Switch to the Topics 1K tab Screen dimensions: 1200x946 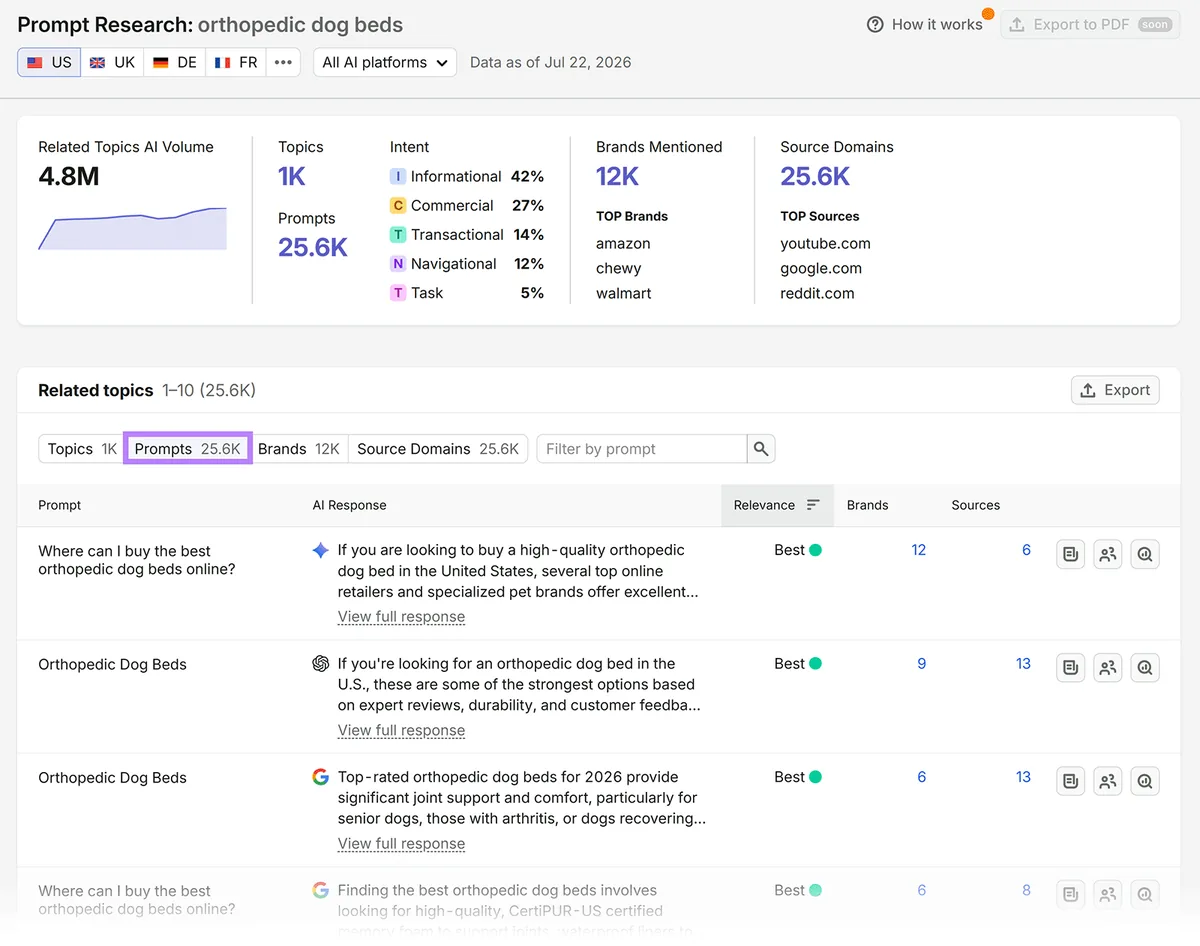coord(82,449)
